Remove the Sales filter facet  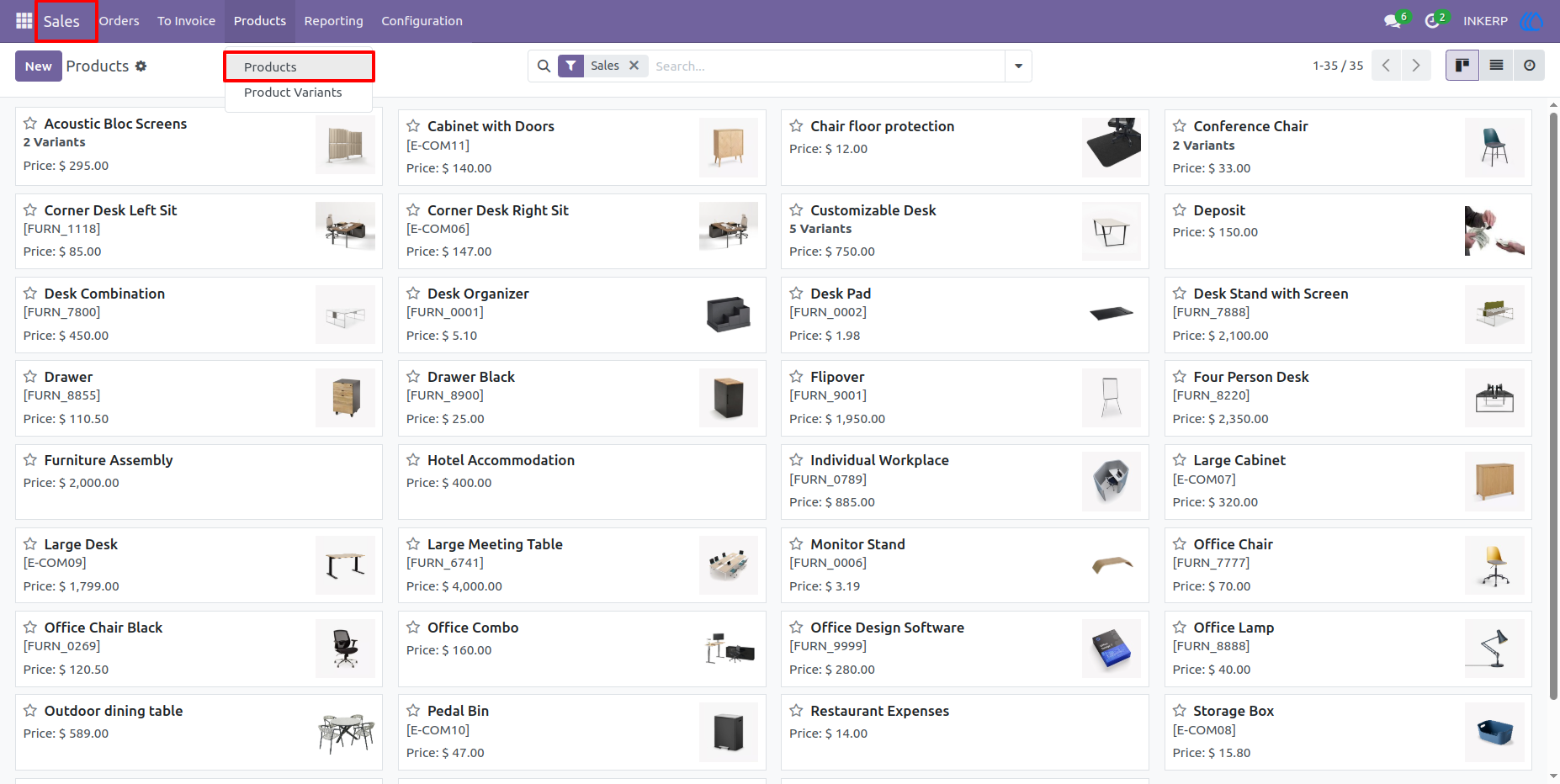(634, 65)
